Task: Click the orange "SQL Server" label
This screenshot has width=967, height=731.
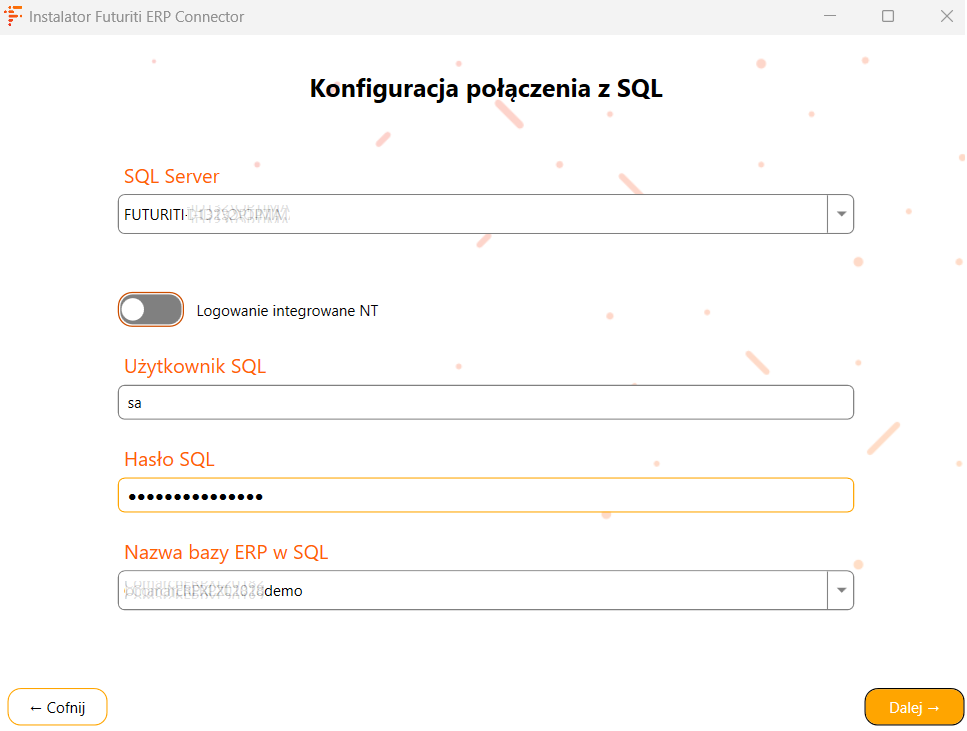Action: (x=171, y=177)
